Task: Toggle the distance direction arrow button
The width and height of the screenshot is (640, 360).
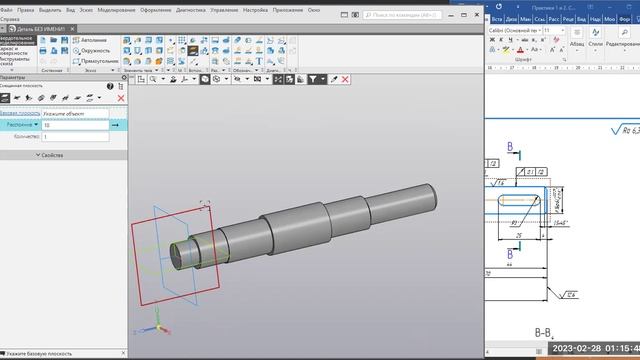Action: pos(116,125)
